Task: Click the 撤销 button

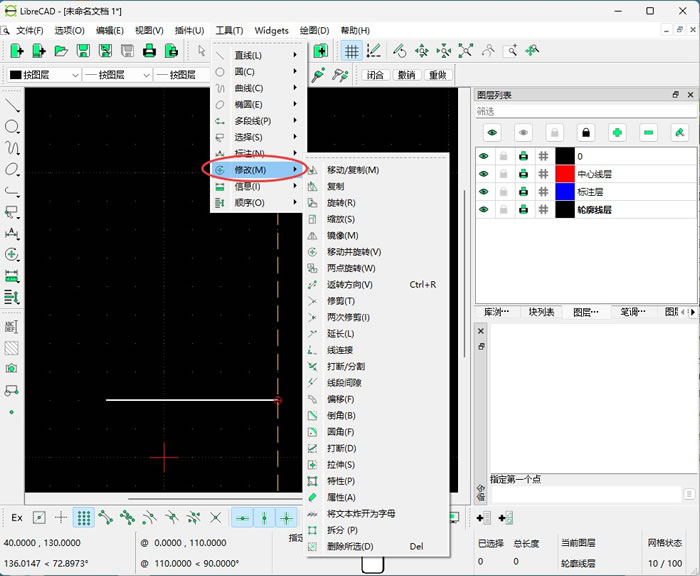Action: (406, 75)
